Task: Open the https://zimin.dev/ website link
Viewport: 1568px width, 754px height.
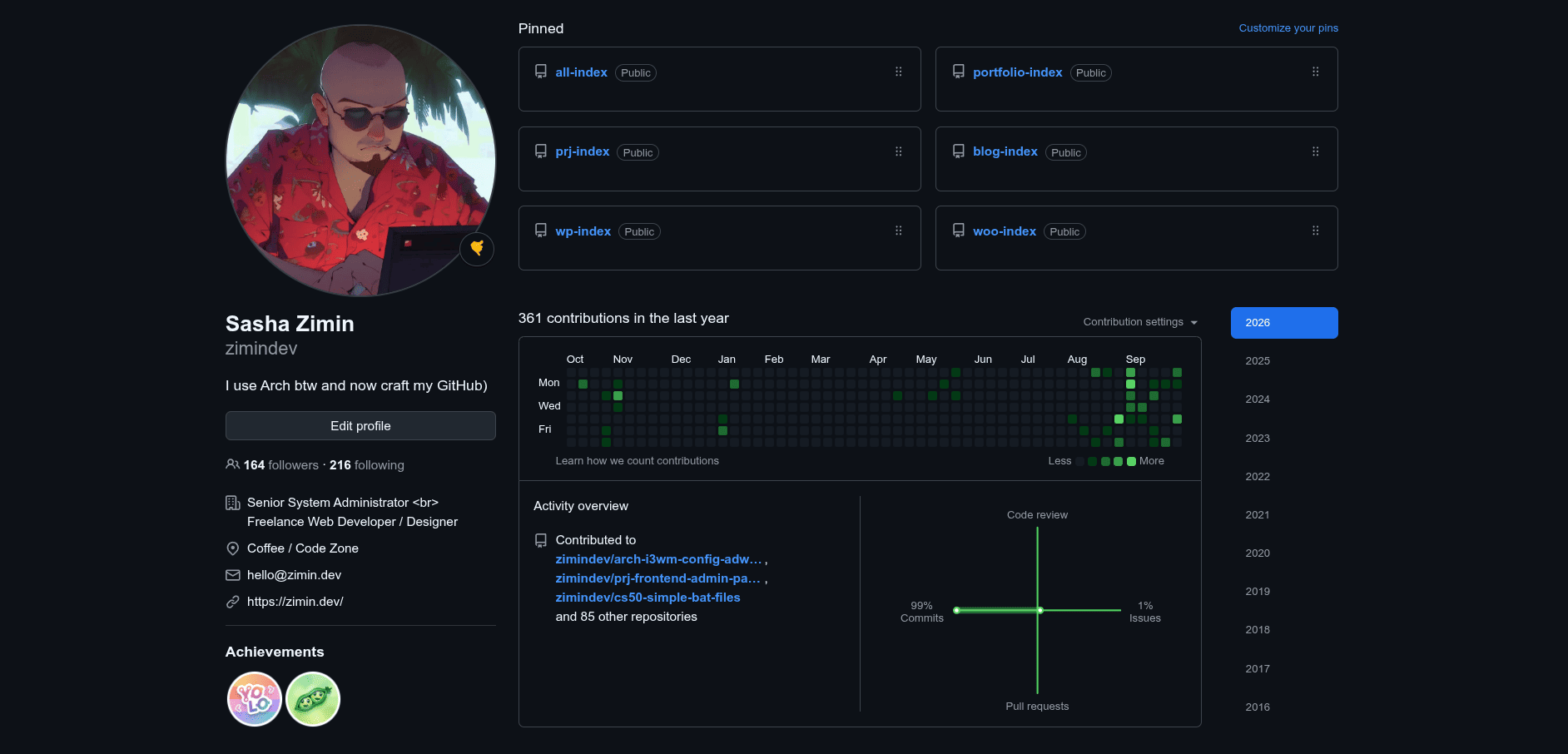Action: [295, 602]
